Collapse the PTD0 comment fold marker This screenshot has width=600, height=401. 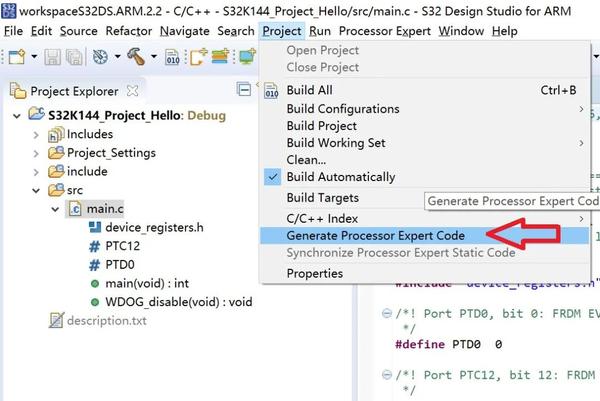pos(386,312)
